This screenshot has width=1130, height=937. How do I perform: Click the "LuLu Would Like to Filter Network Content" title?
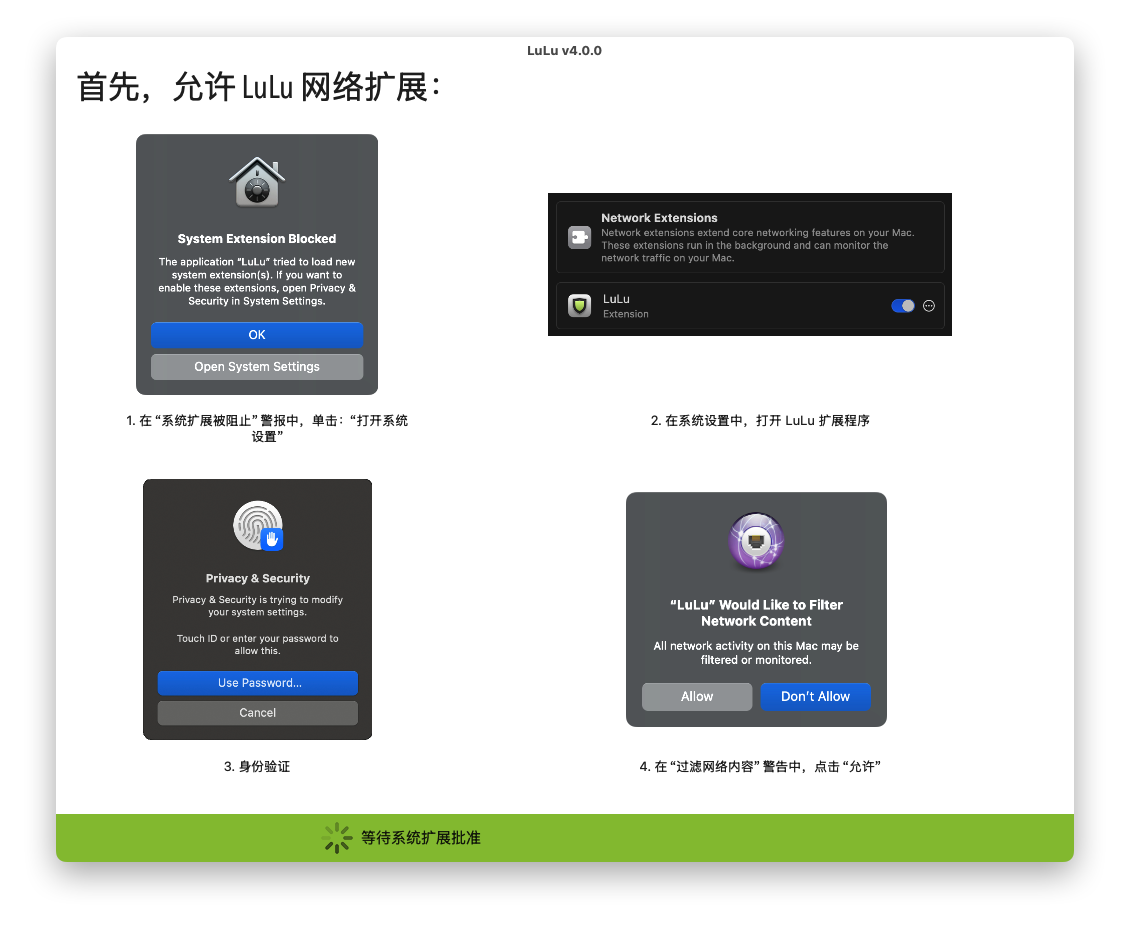coord(756,613)
